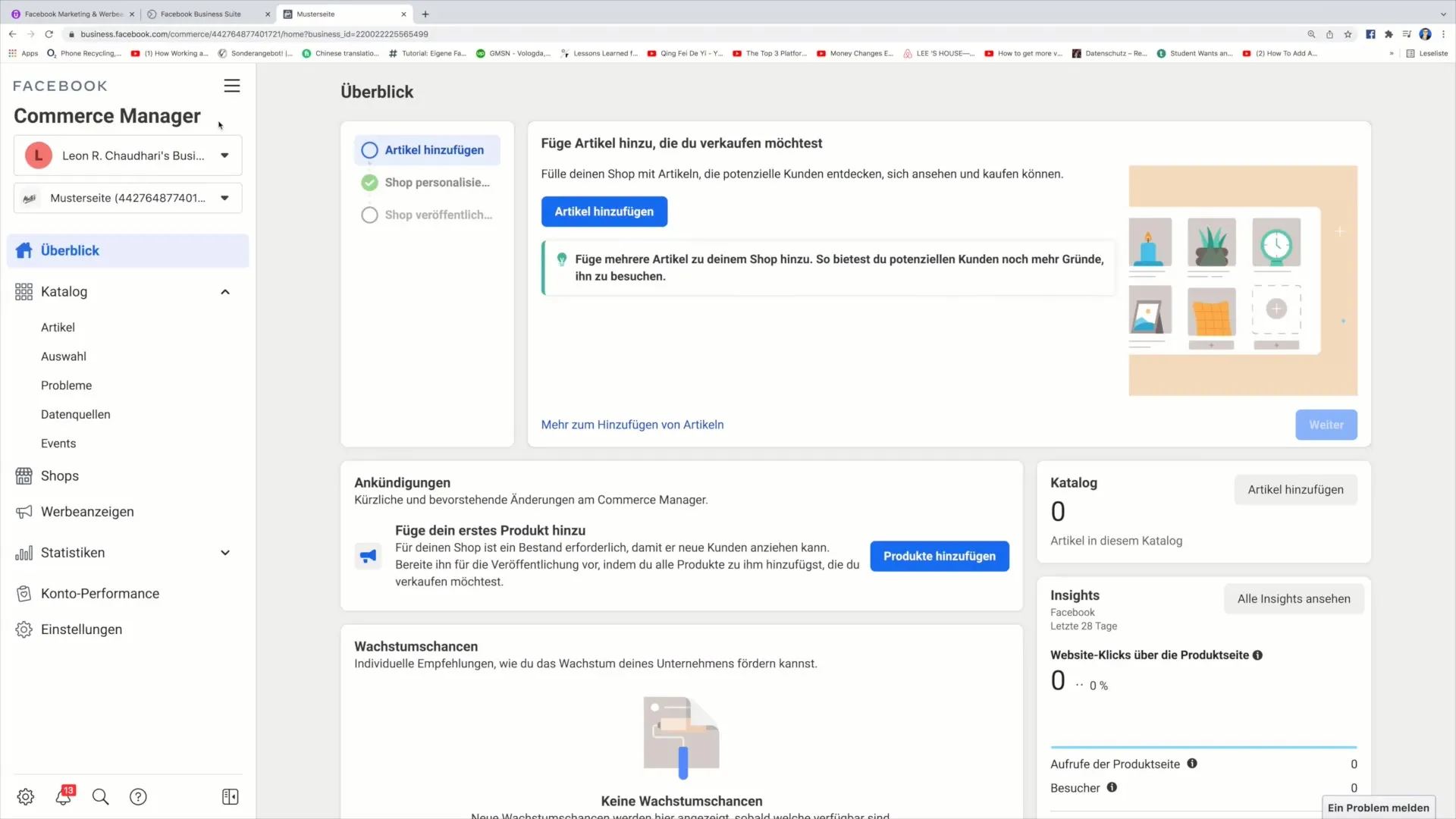Open the Money Changes E... bookmark
This screenshot has height=819, width=1456.
855,53
